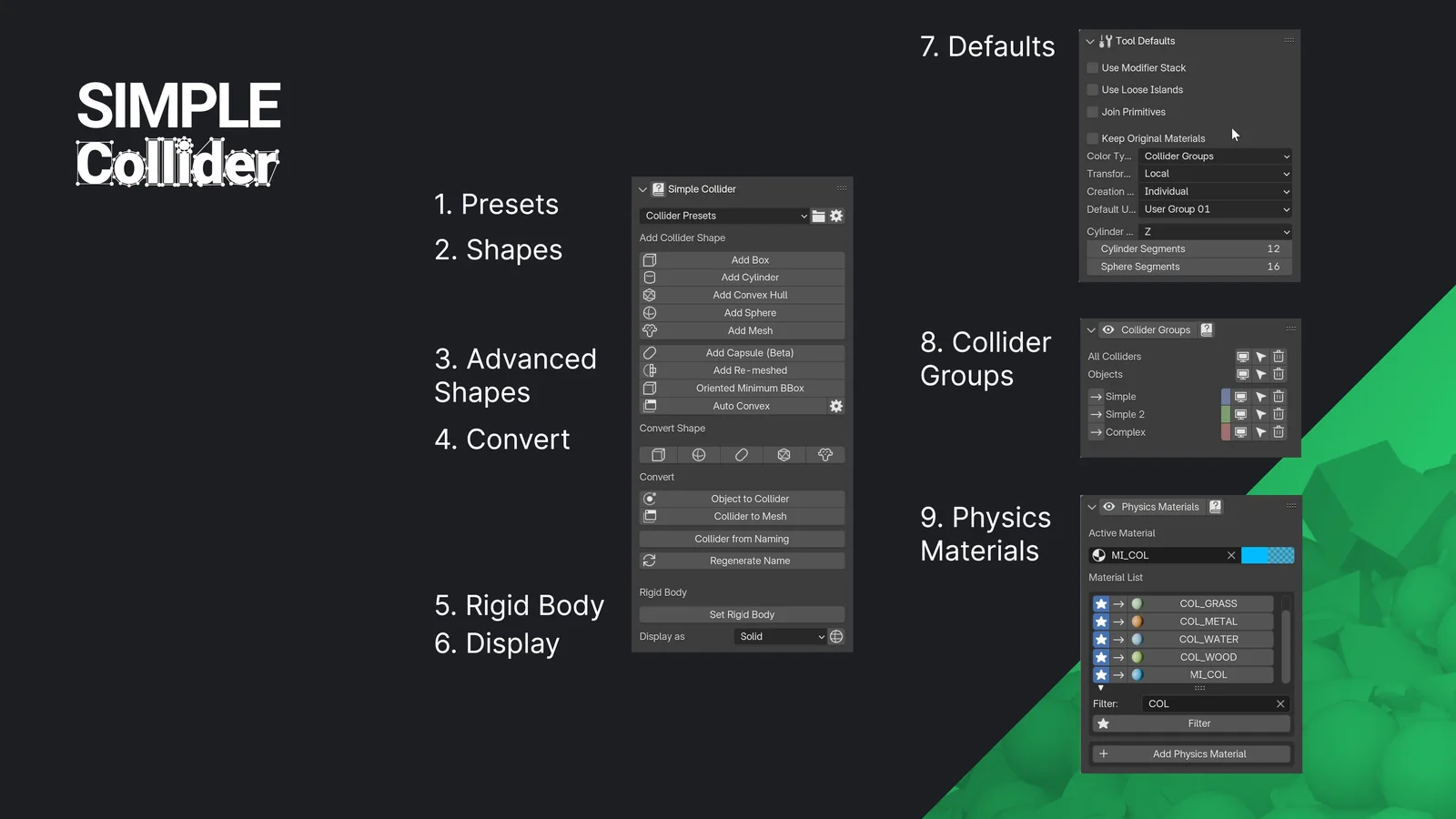Open the Display as Solid dropdown

[779, 636]
